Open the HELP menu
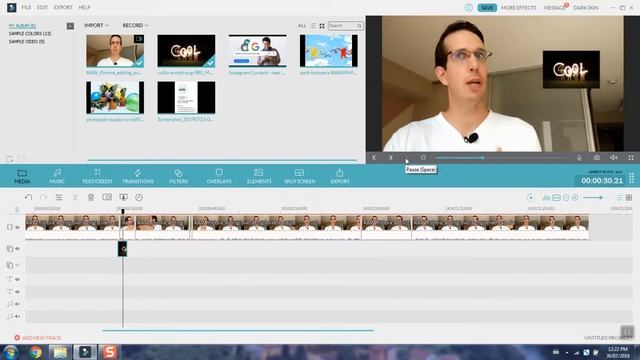 [84, 7]
